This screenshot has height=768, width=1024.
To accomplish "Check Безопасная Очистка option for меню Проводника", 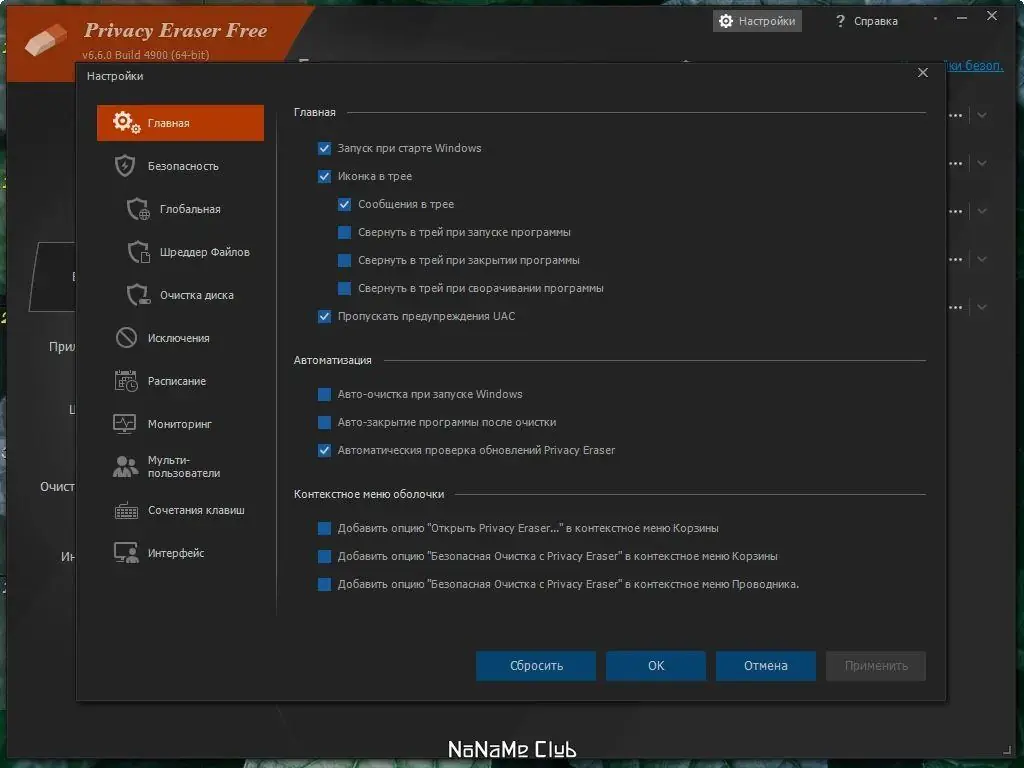I will [x=325, y=584].
